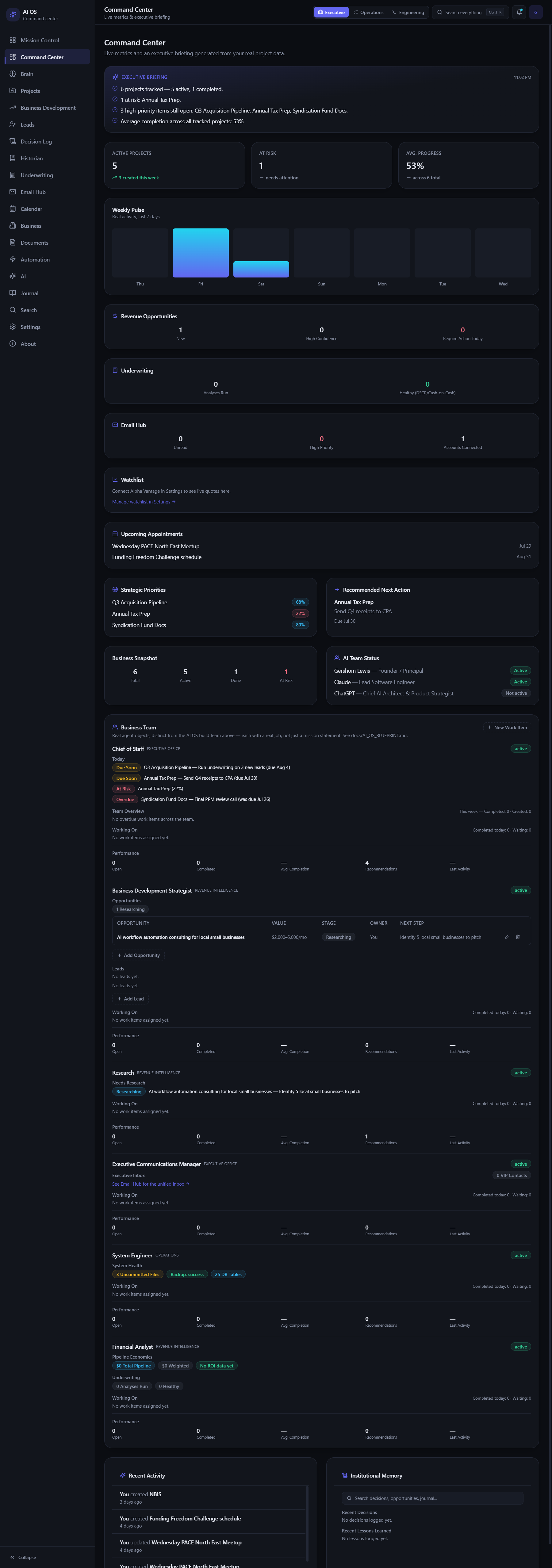Viewport: 552px width, 1568px height.
Task: Click the 25 DB Tables pill
Action: coord(228,1275)
